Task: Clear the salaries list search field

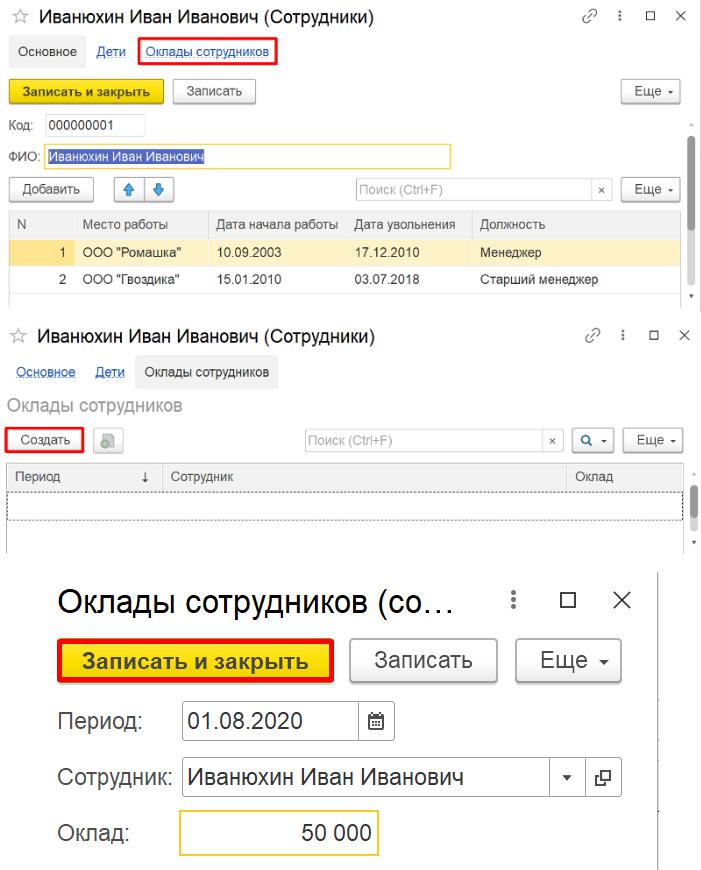Action: point(552,441)
